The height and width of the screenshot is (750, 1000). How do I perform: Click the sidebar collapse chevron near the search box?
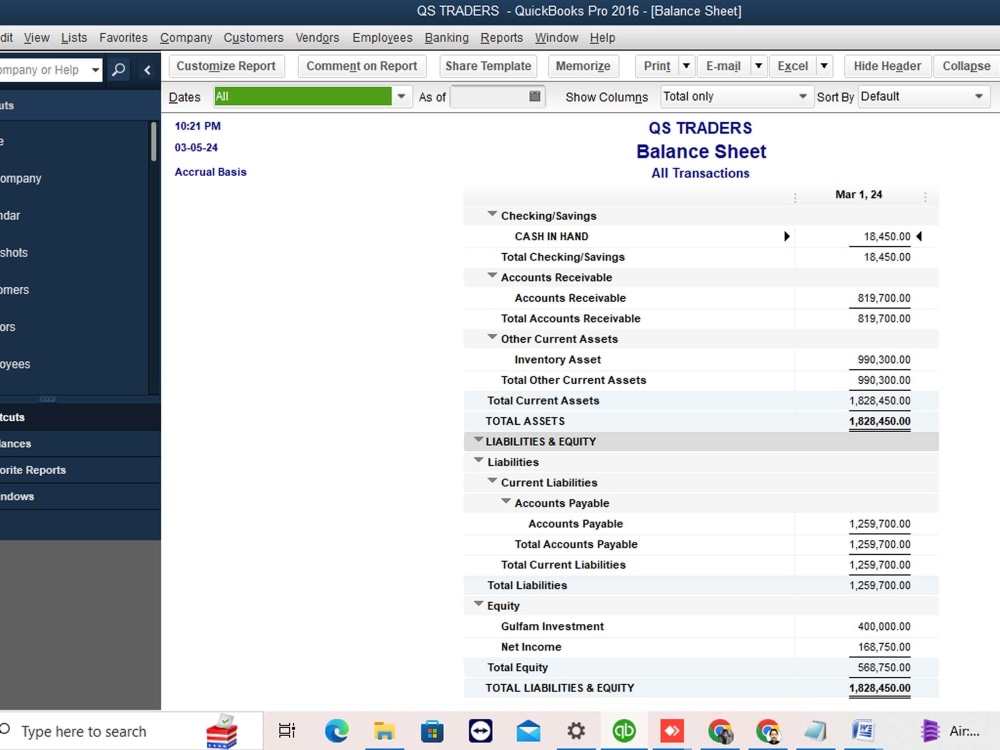(x=146, y=71)
